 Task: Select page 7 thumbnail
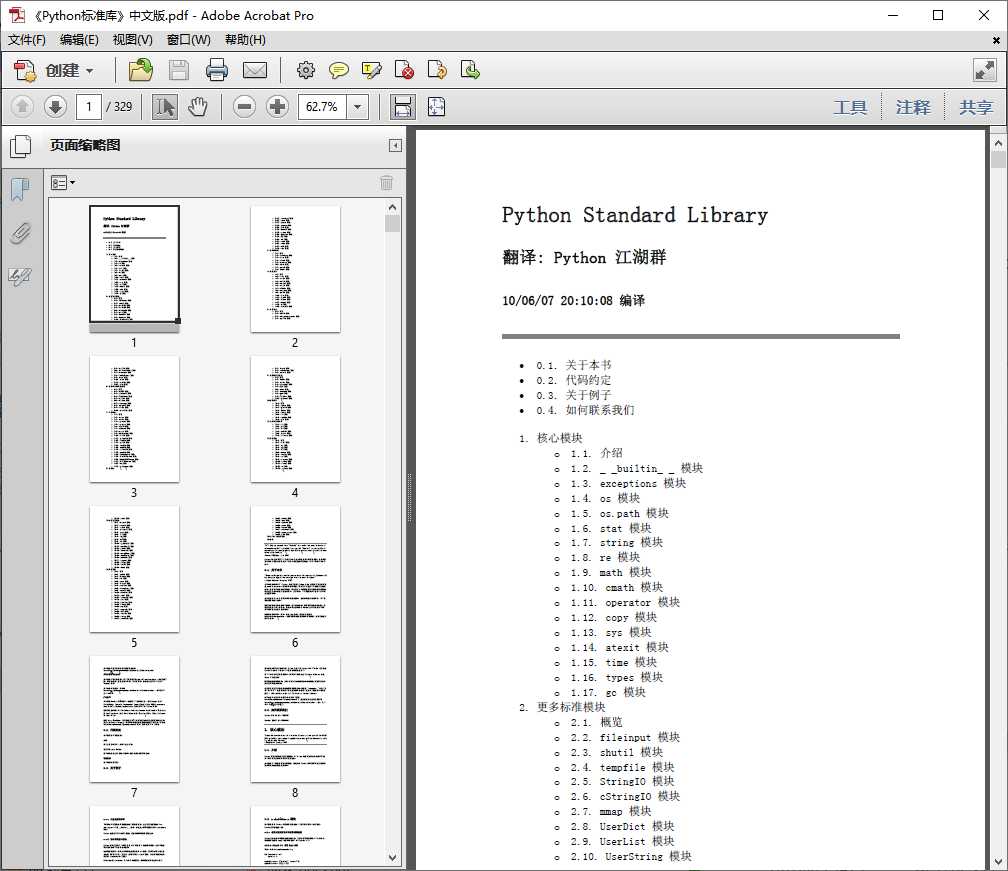coord(134,719)
